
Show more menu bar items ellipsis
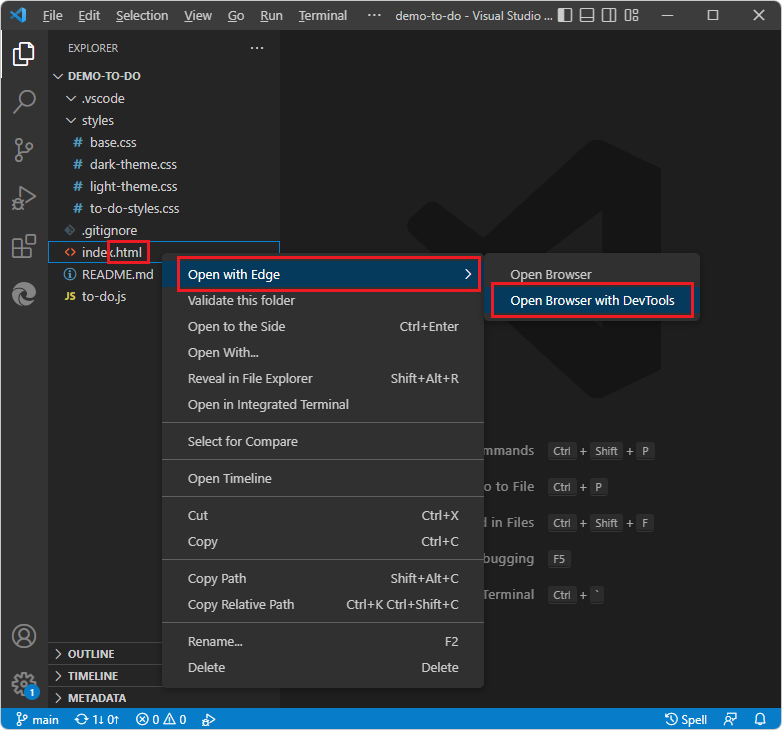pyautogui.click(x=374, y=15)
